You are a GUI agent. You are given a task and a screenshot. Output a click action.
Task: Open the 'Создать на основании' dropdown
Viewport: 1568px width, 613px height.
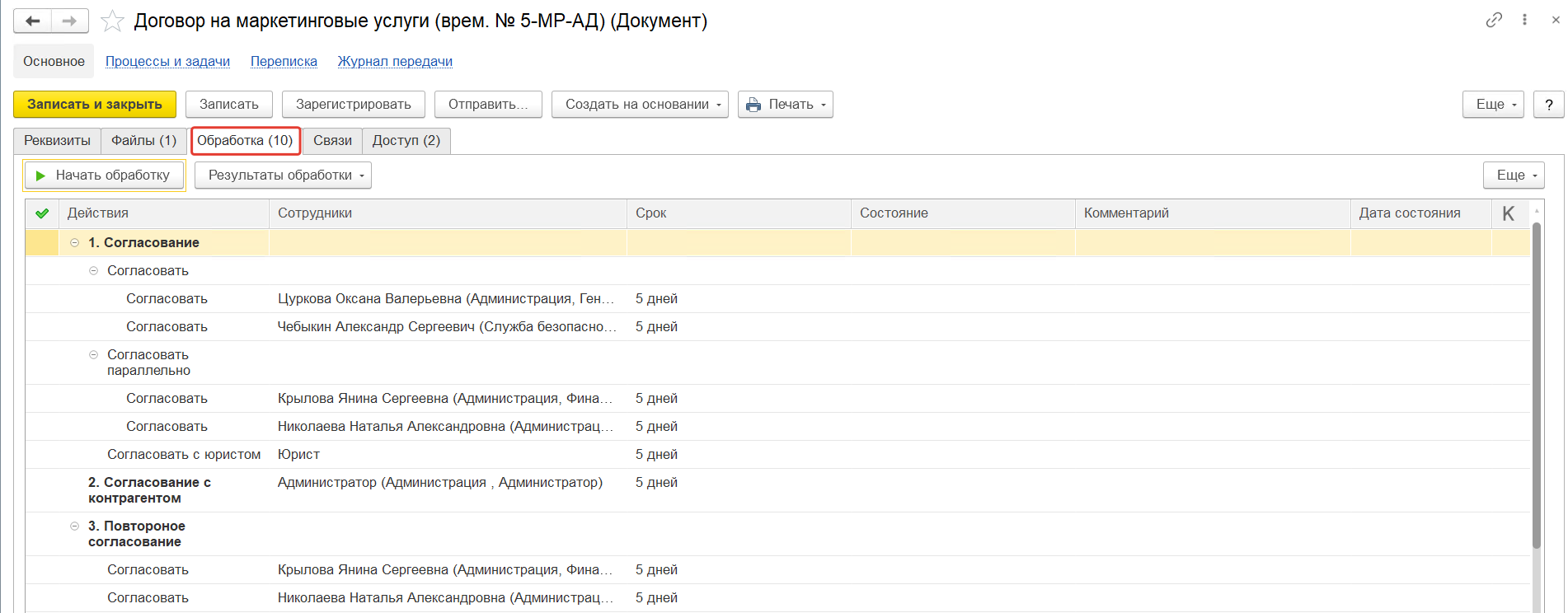pyautogui.click(x=640, y=105)
